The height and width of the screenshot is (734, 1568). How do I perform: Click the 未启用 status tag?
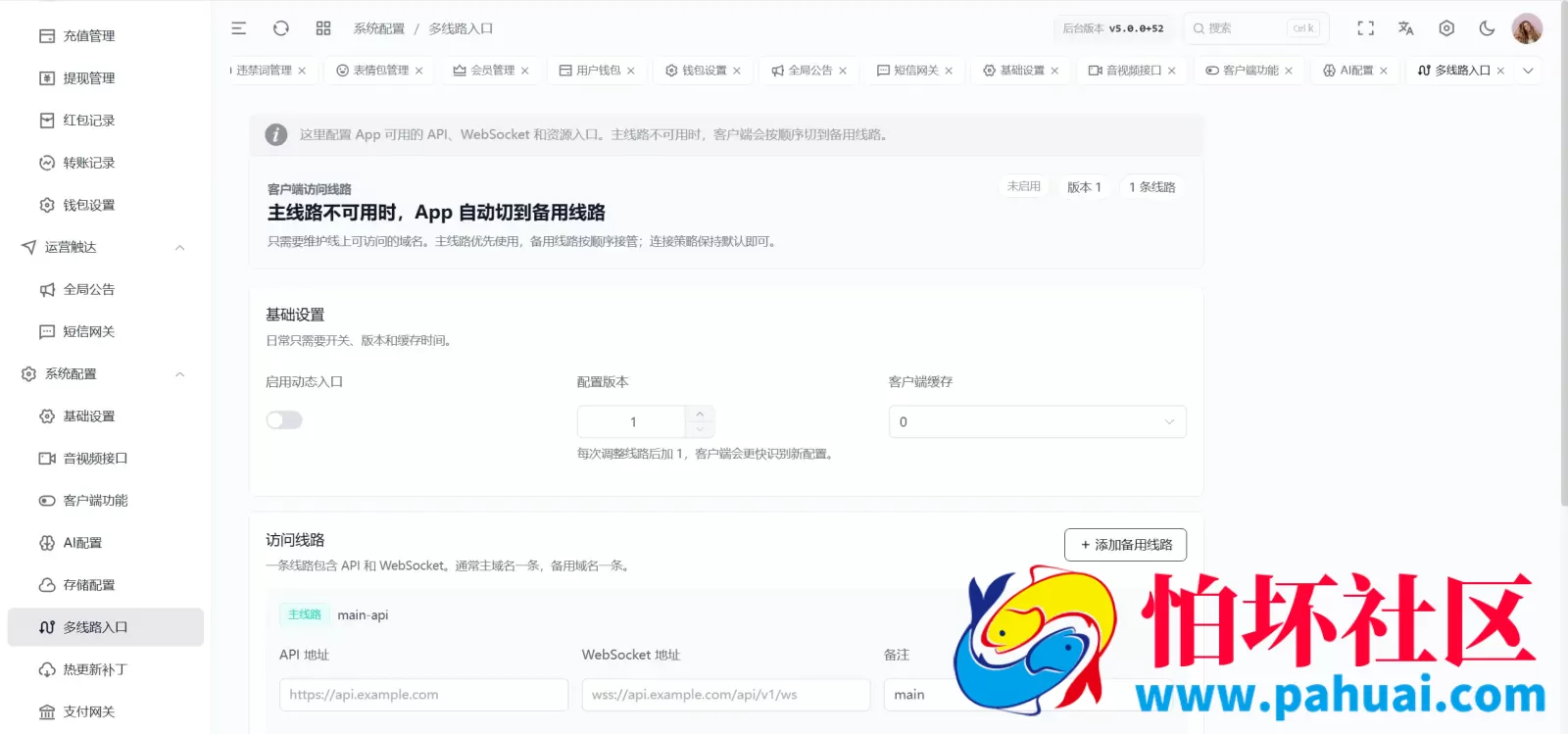coord(1024,186)
